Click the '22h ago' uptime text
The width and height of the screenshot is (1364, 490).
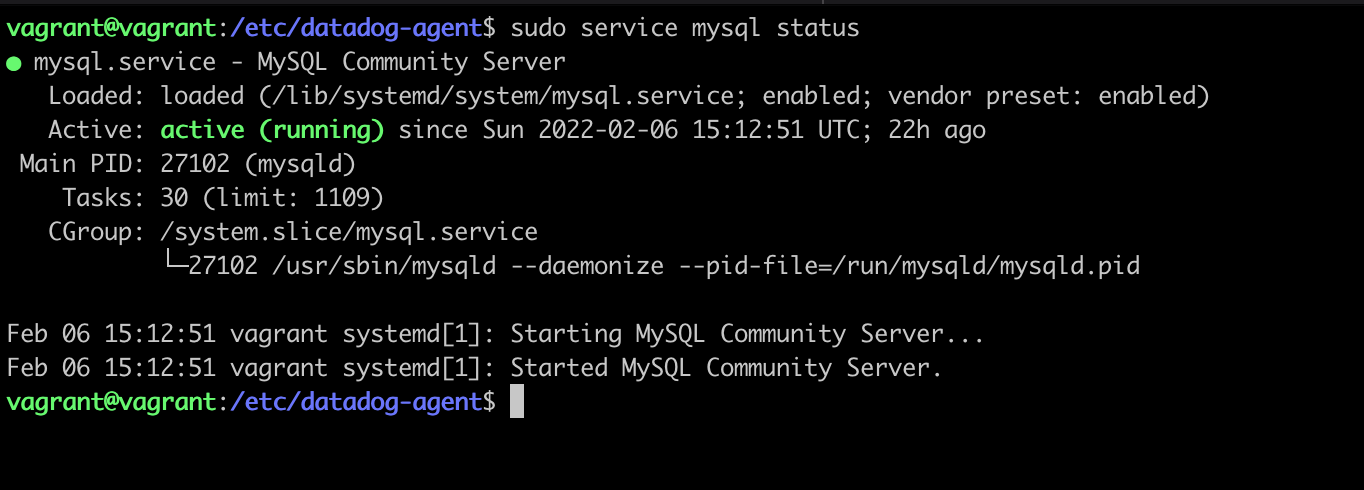pos(936,130)
